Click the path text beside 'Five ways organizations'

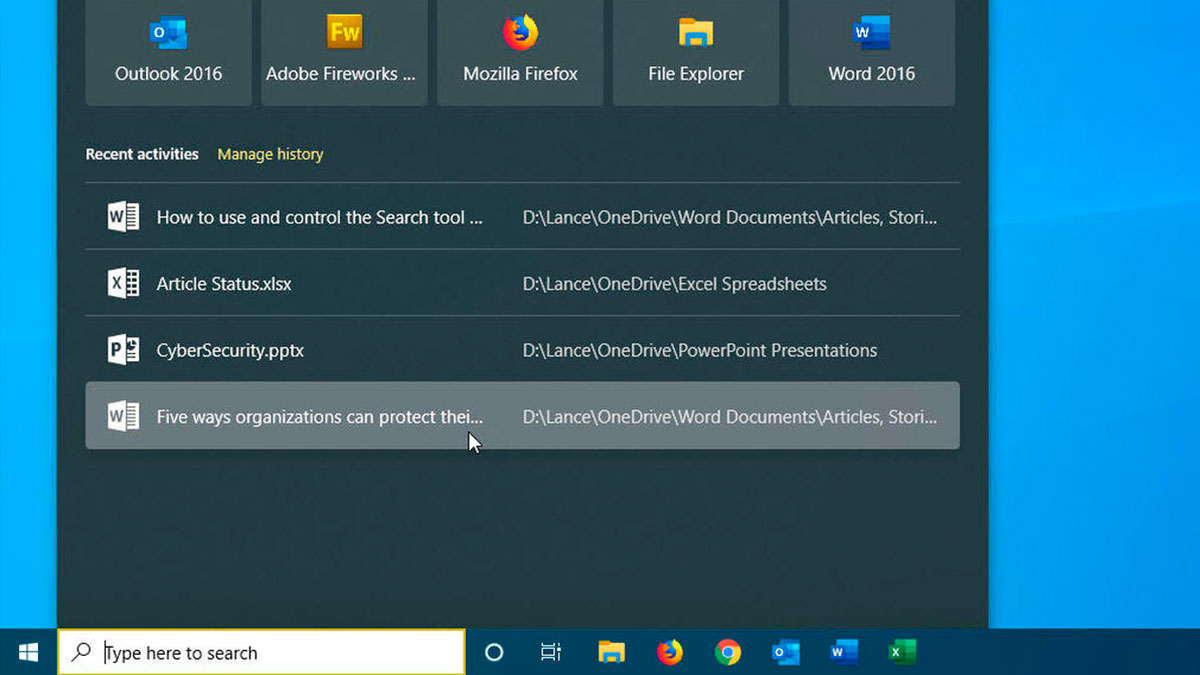tap(730, 417)
